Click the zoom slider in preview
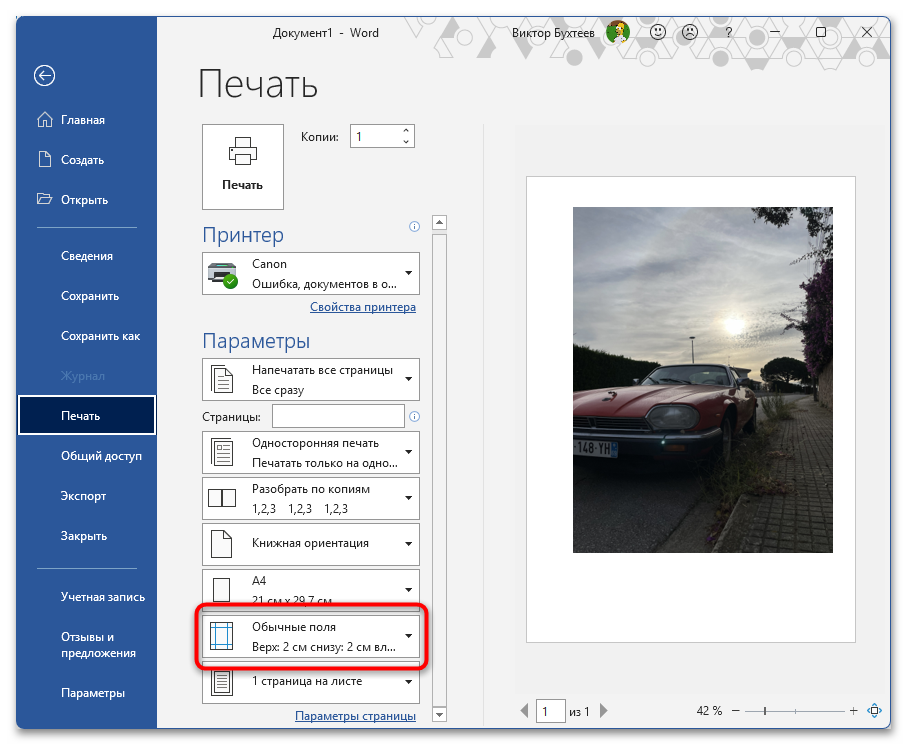 pos(764,711)
